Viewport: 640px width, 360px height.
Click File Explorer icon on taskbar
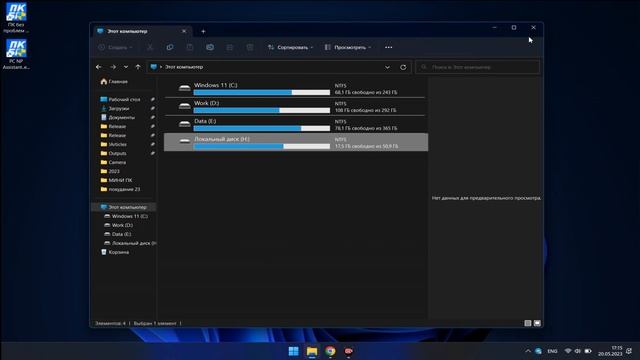pos(312,351)
